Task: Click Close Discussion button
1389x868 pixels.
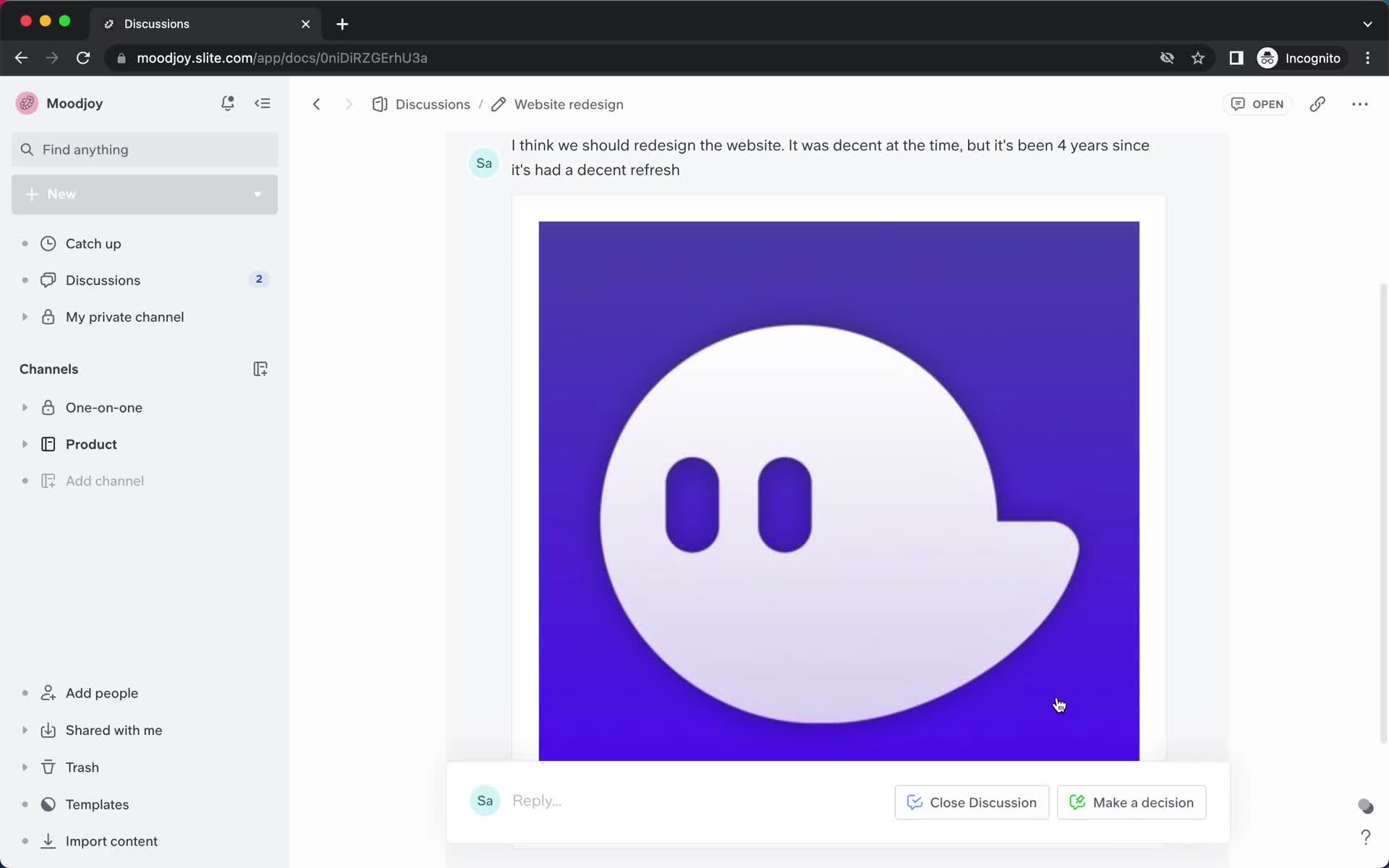Action: [972, 802]
